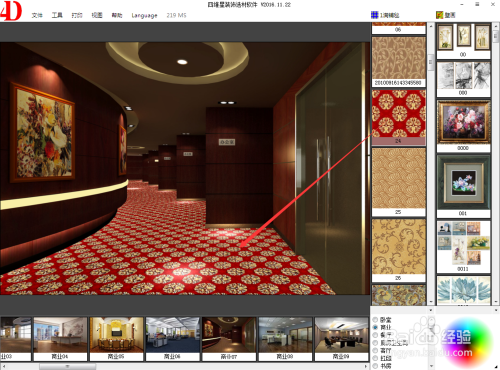Select the 餐厅 room radio button
Image resolution: width=500 pixels, height=370 pixels.
click(375, 335)
